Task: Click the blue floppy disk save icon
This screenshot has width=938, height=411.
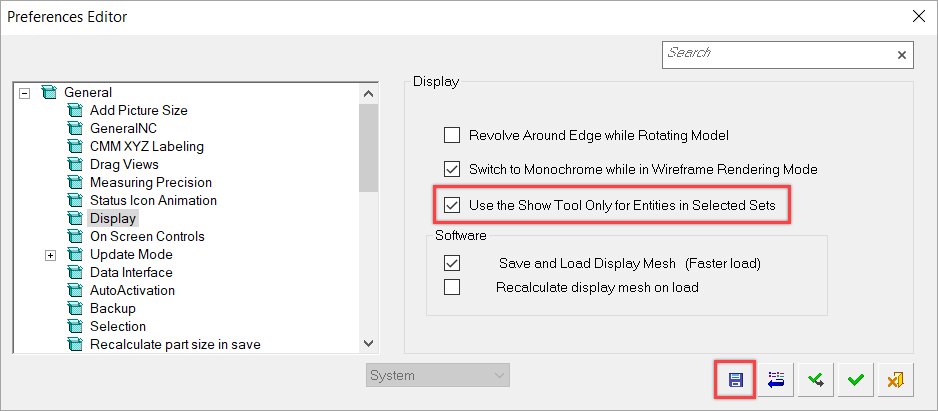Action: click(735, 379)
